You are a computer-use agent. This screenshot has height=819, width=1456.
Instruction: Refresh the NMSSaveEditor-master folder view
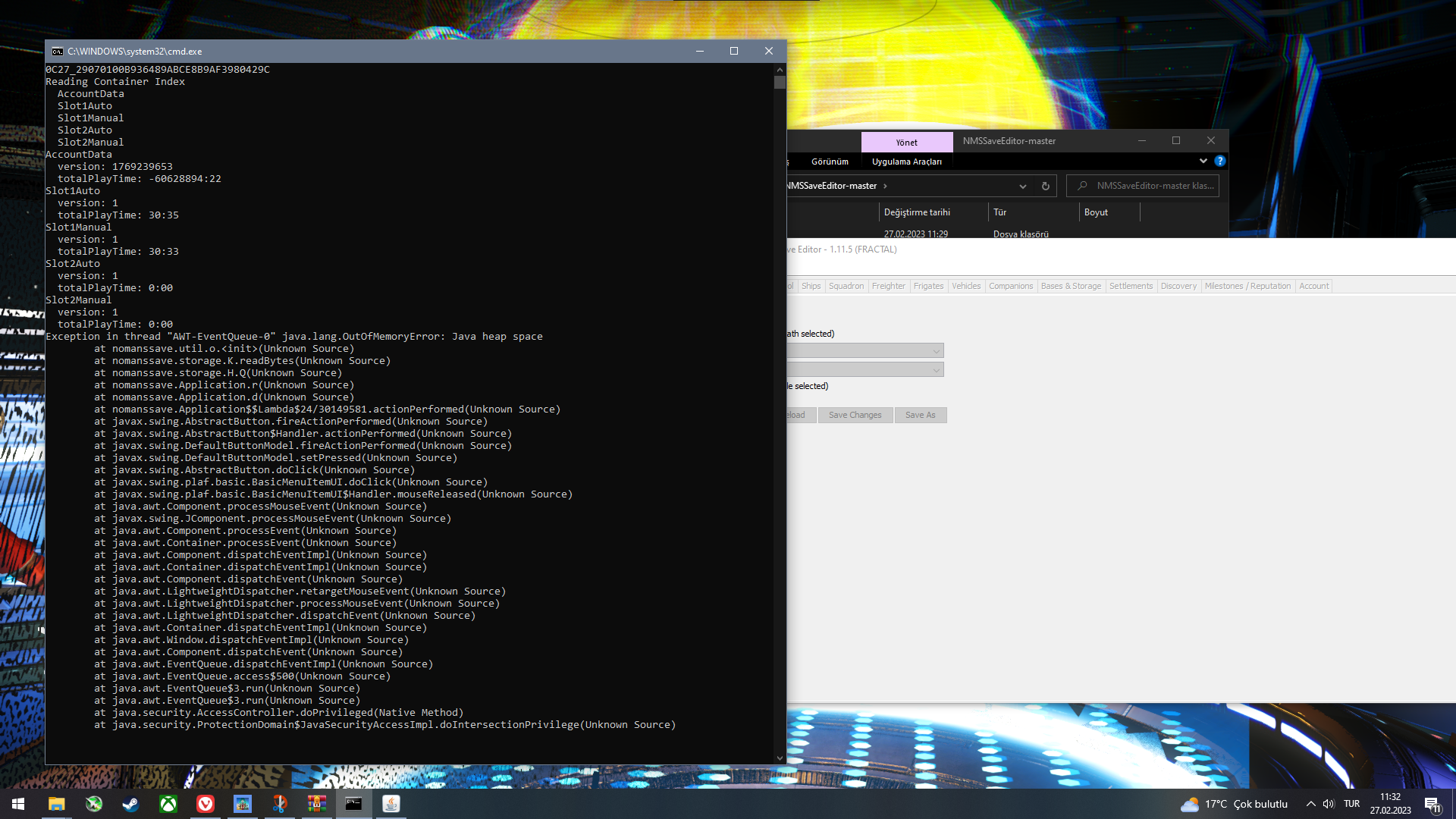[x=1045, y=186]
